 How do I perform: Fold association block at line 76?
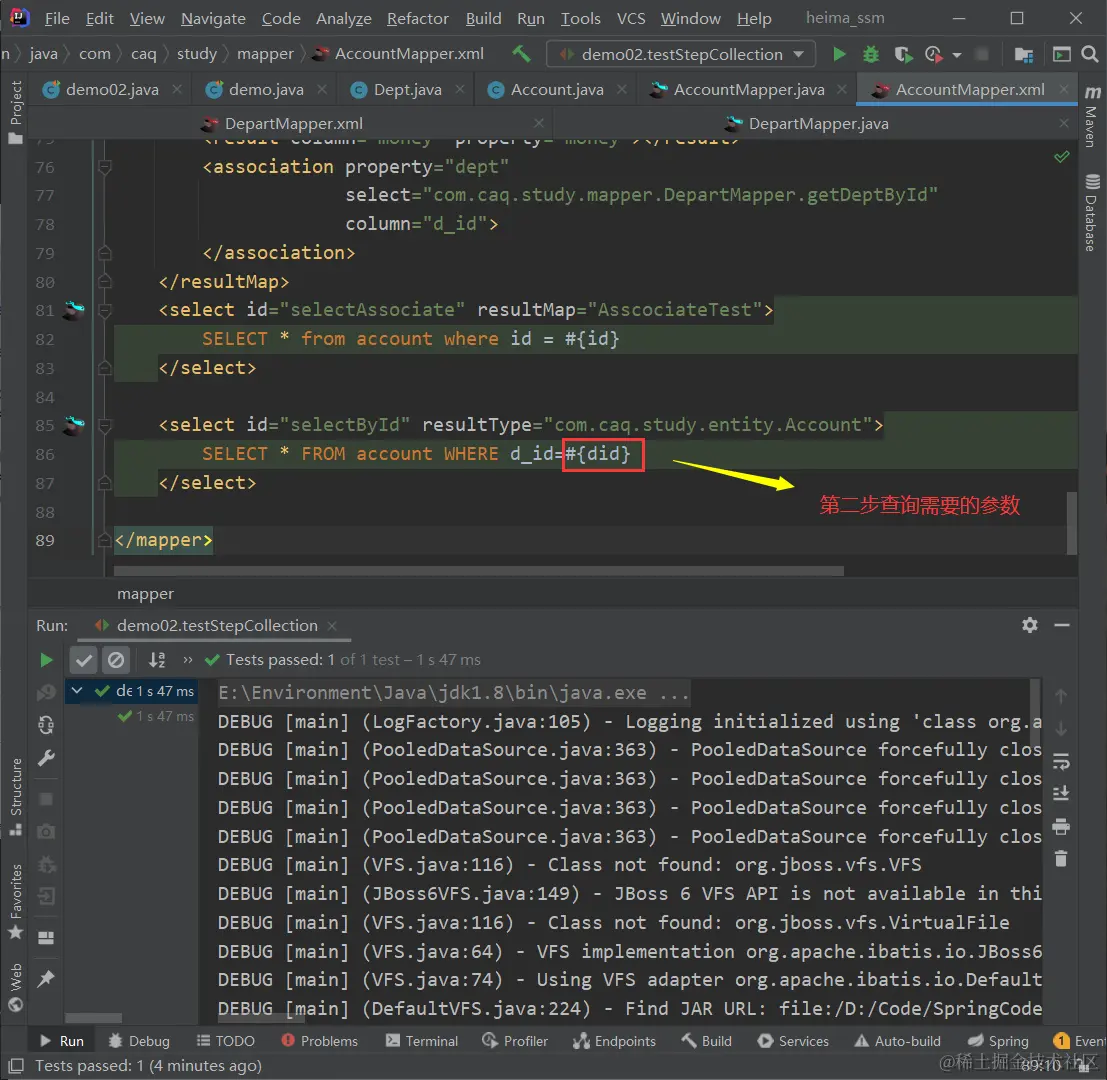[x=104, y=167]
